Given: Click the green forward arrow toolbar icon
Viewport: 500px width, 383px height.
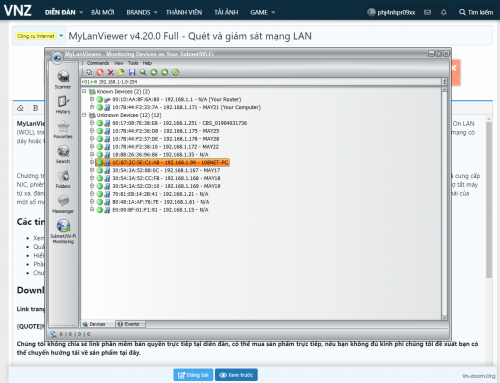Looking at the screenshot, I should tap(165, 72).
